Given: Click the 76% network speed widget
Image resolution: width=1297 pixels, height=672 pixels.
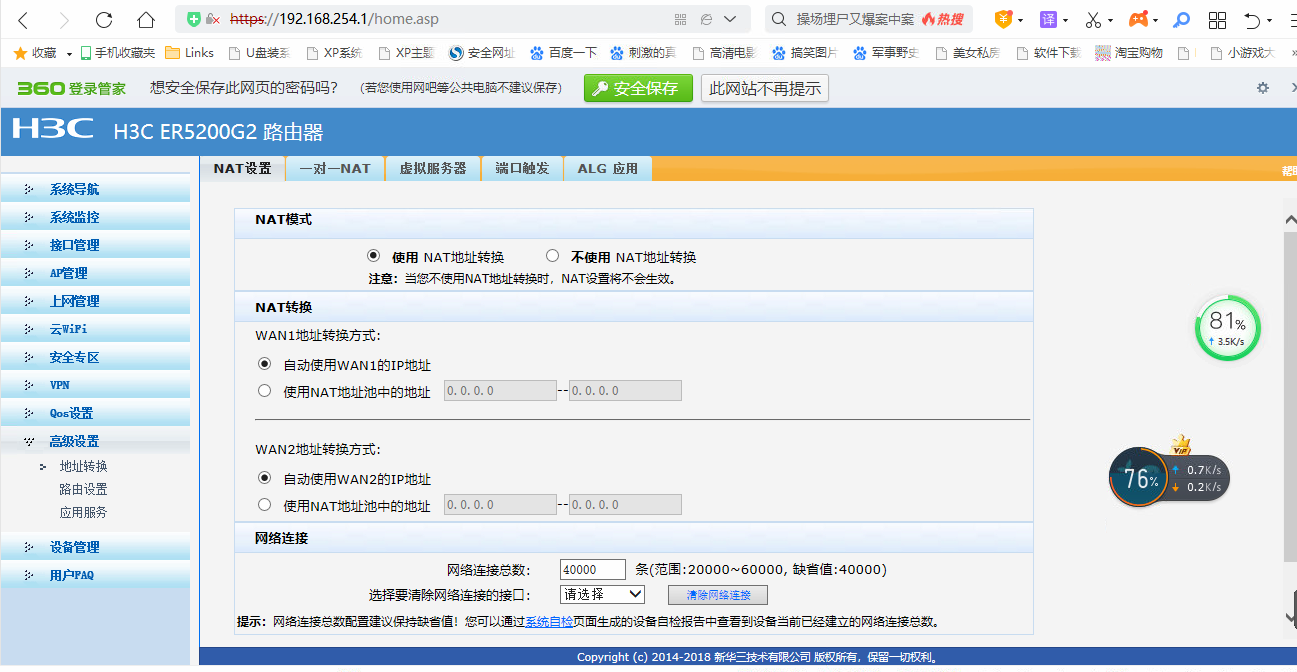Looking at the screenshot, I should click(1169, 477).
